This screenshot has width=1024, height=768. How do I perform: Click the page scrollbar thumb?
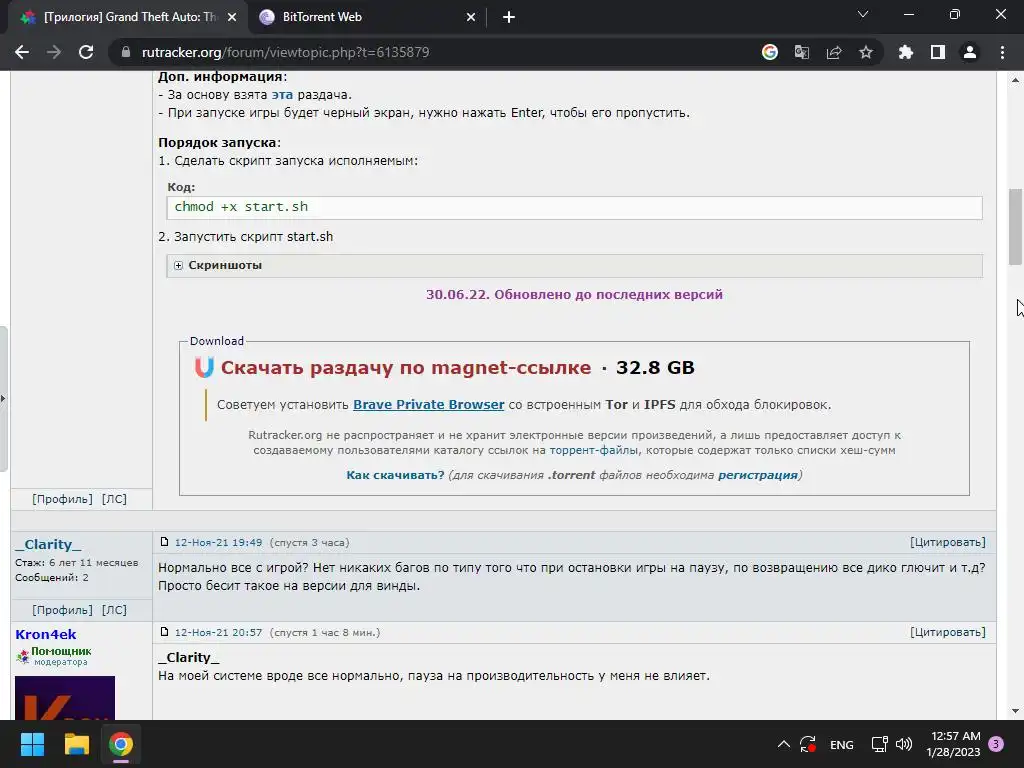tap(1015, 227)
